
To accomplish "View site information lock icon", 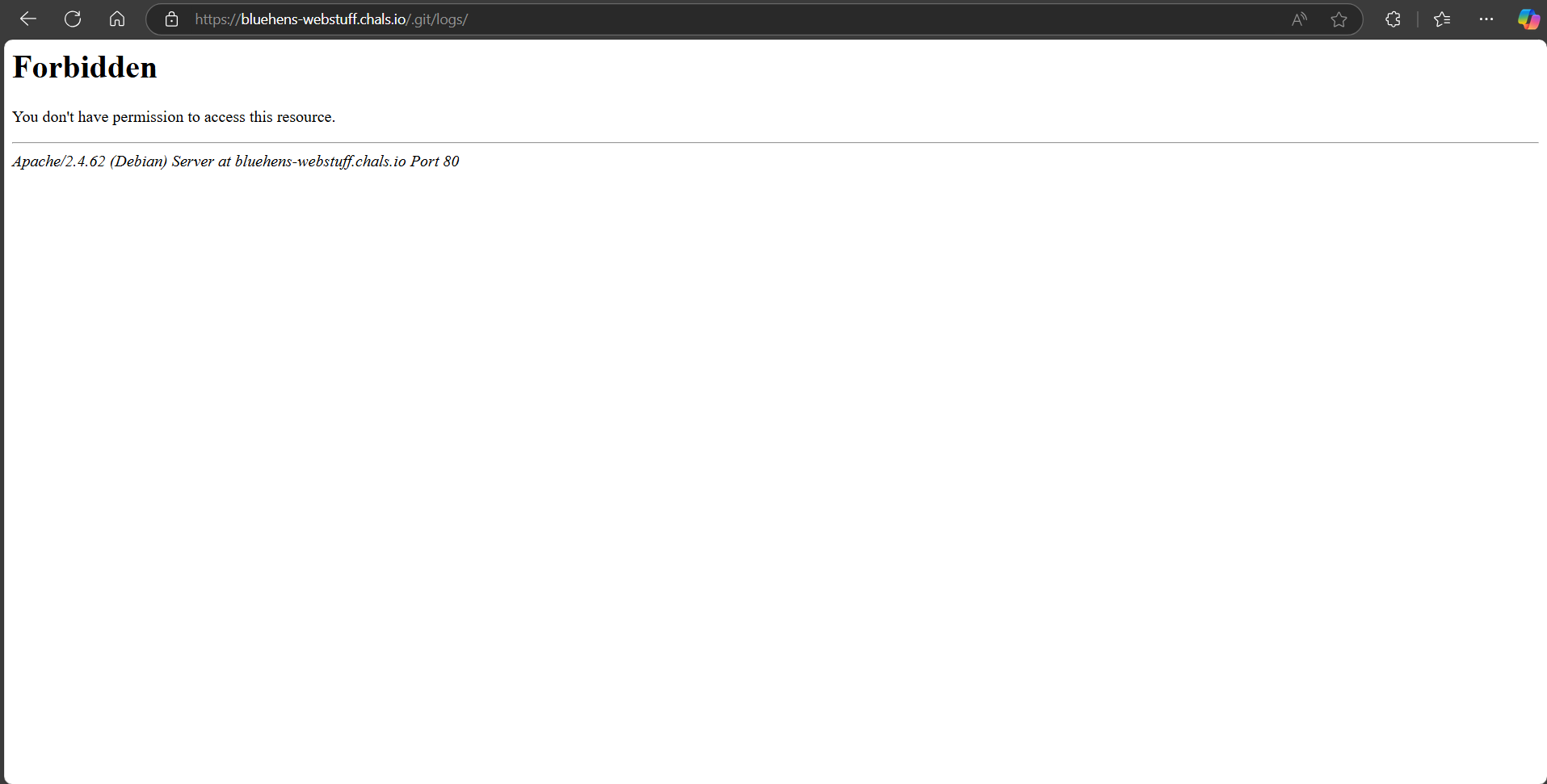I will (171, 19).
